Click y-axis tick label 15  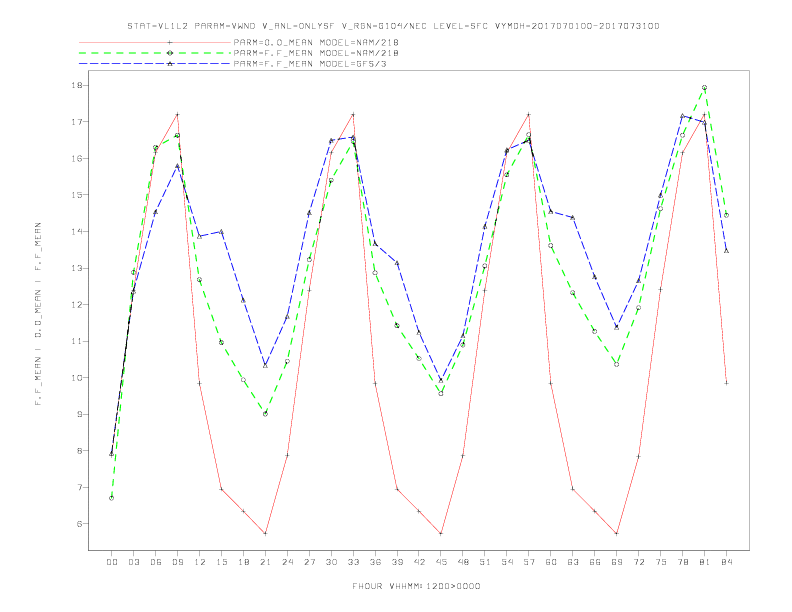(x=77, y=195)
